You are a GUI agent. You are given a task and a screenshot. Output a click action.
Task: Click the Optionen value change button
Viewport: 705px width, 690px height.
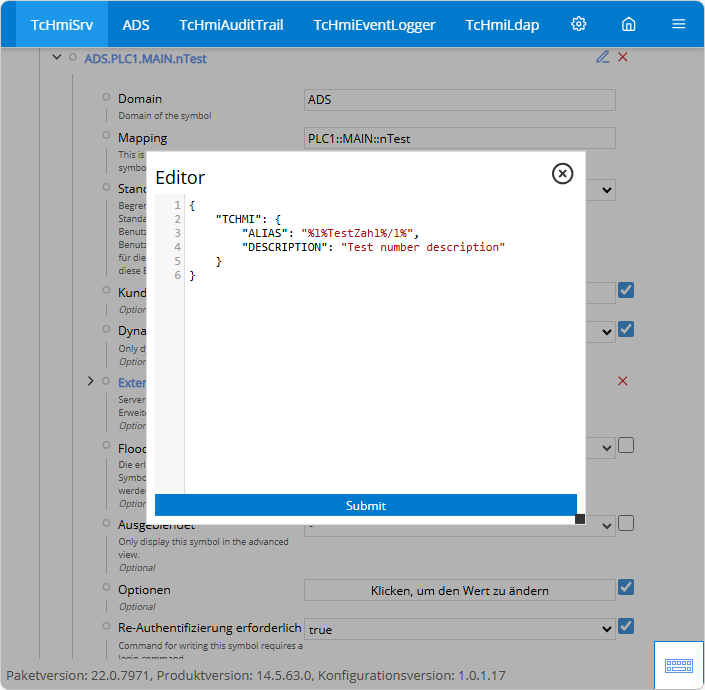click(x=460, y=590)
